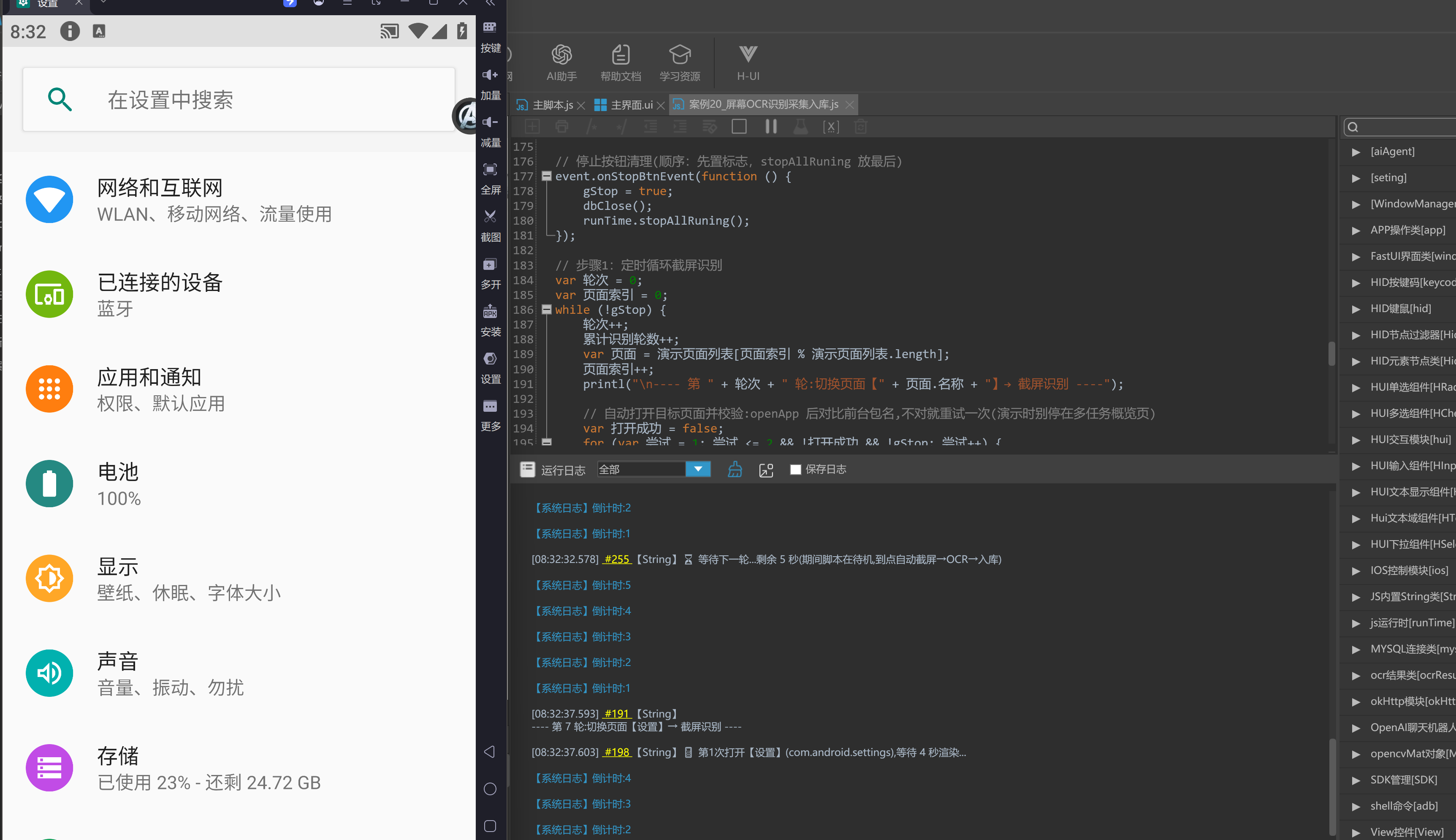This screenshot has width=1456, height=840.
Task: Switch to the 主脚本.js tab
Action: coord(552,104)
